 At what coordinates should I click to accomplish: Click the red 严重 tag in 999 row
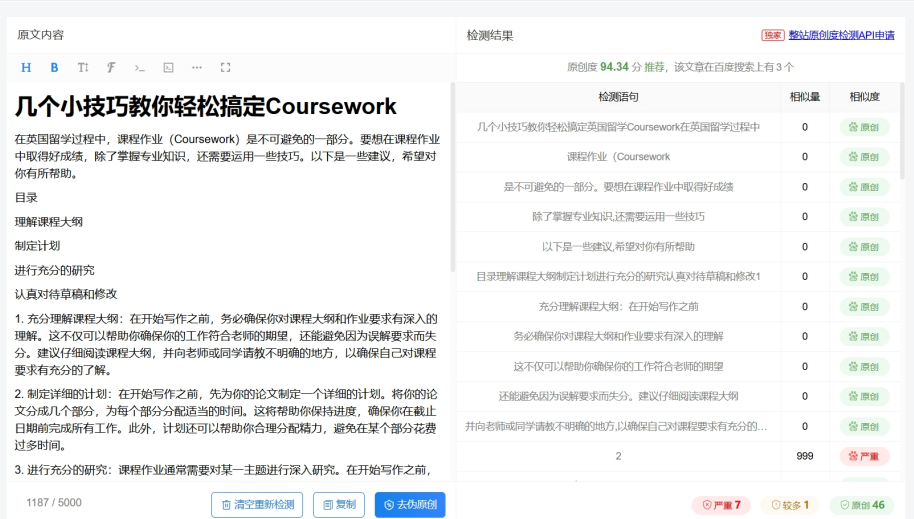click(864, 456)
